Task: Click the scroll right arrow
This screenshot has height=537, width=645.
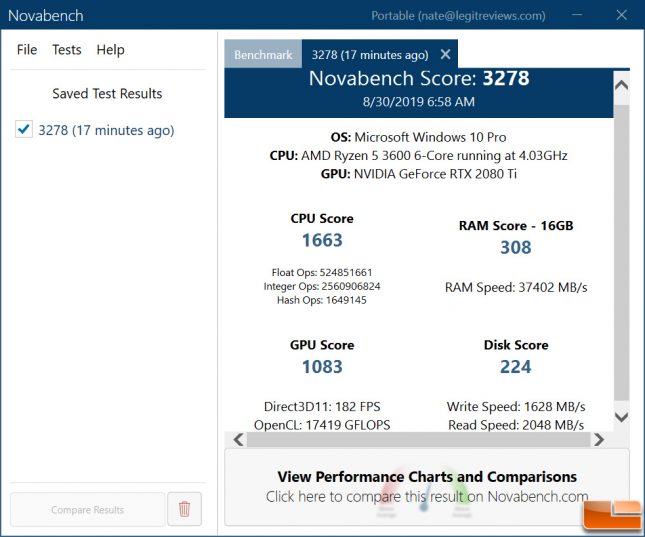Action: [599, 439]
